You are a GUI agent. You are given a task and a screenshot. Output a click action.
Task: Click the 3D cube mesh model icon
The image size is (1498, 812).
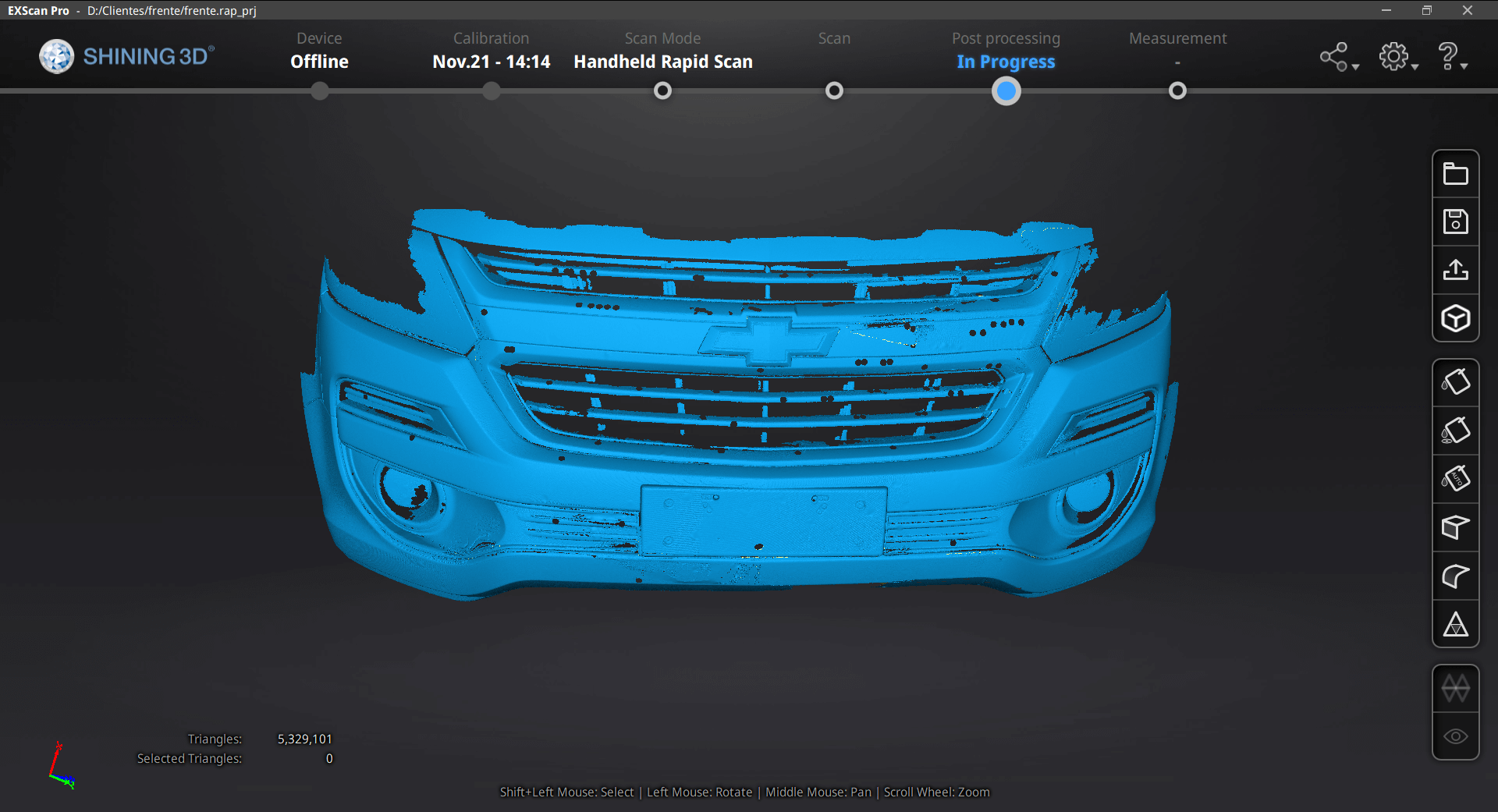(x=1455, y=318)
